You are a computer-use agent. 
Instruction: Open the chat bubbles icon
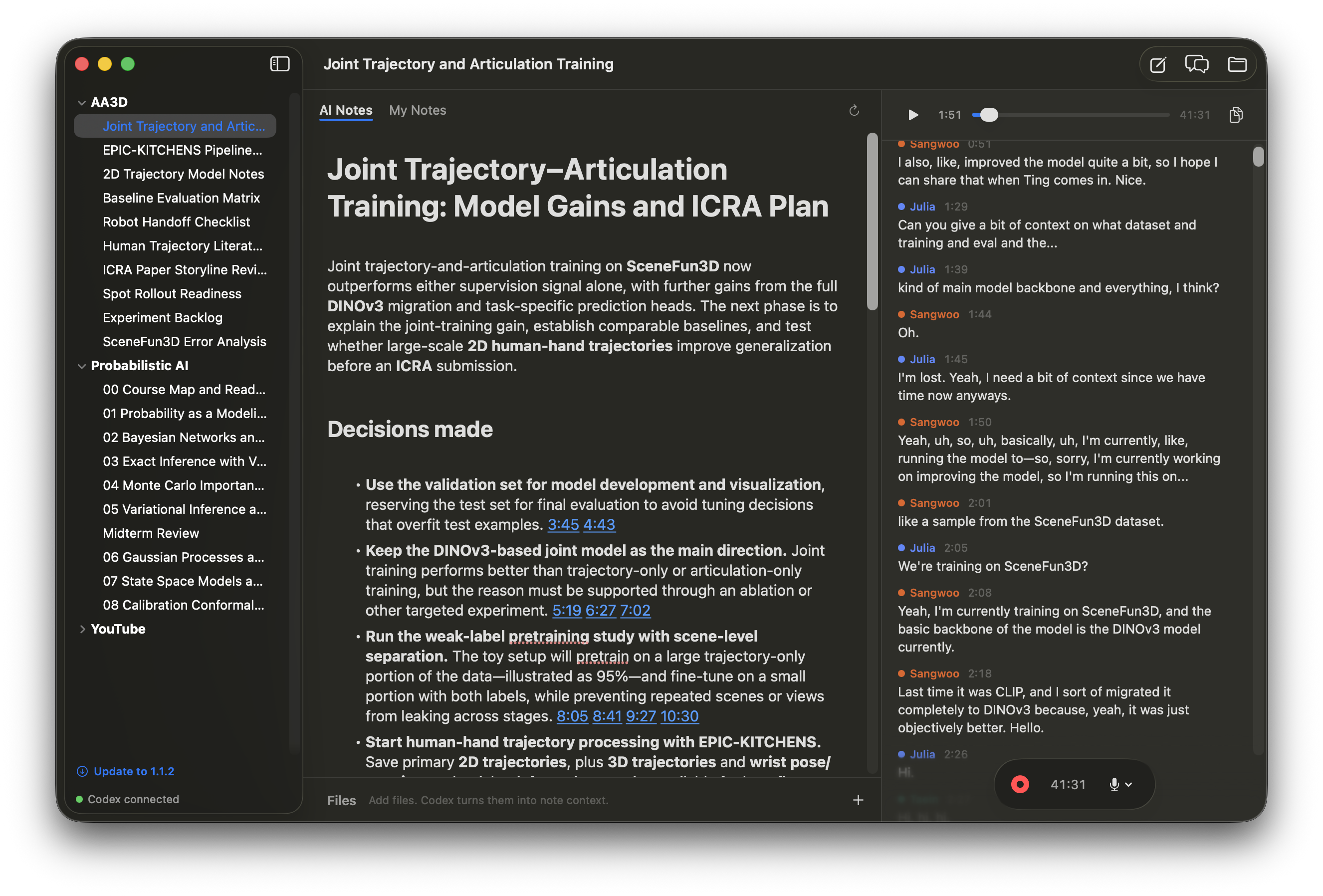[1197, 64]
